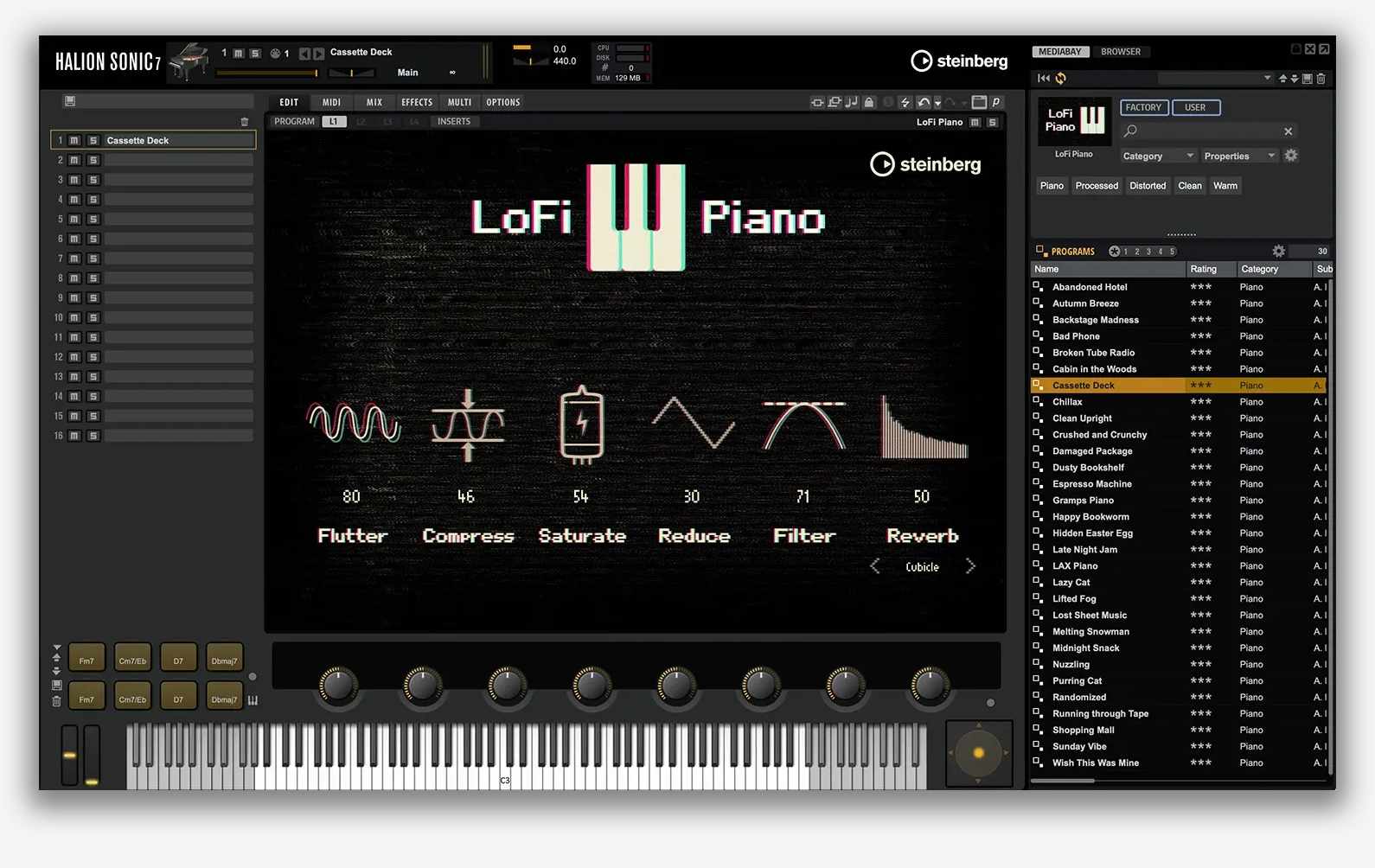1375x868 pixels.
Task: Click the MIDI reset lightning icon
Action: [x=905, y=102]
